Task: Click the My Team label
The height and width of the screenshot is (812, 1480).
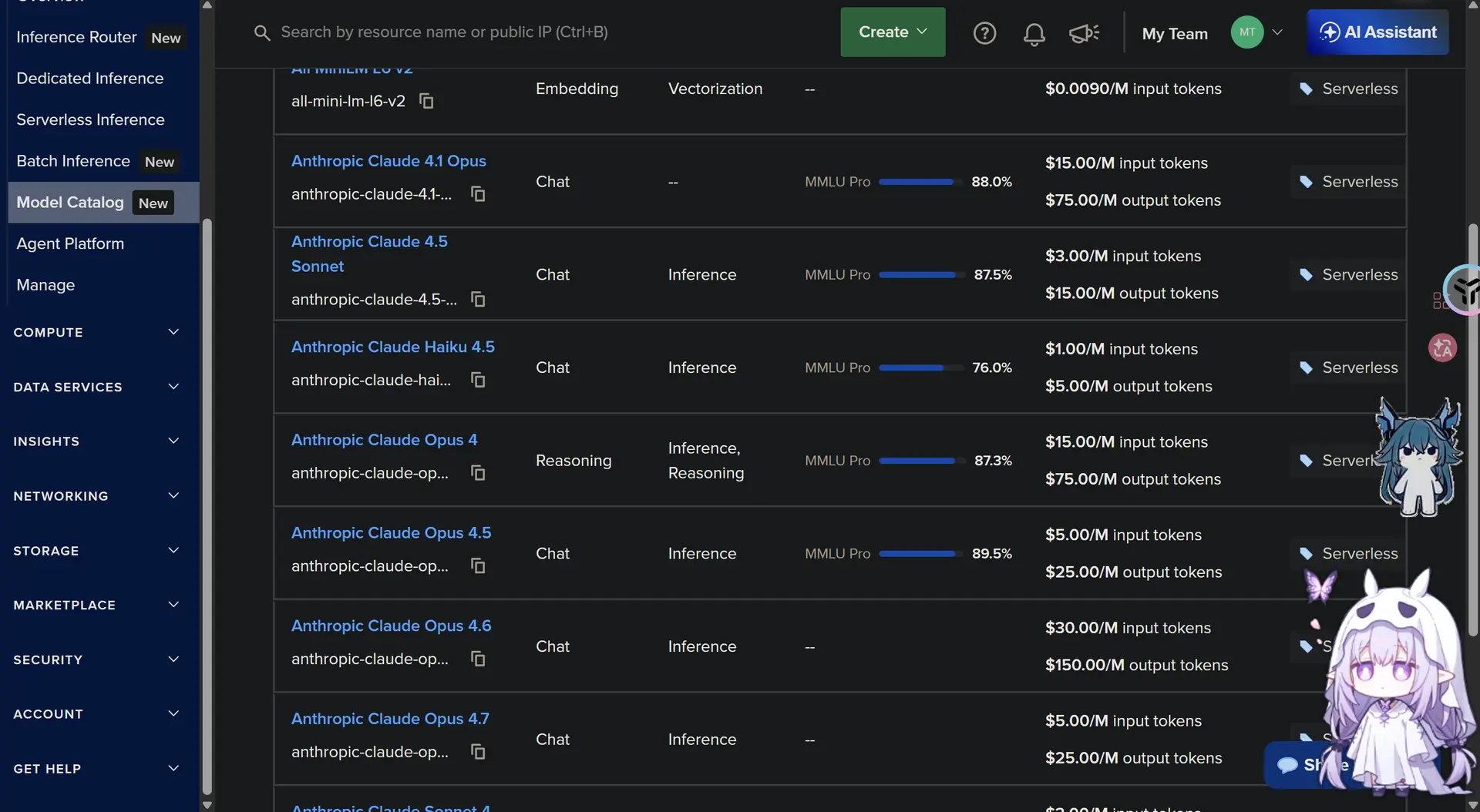Action: (x=1175, y=33)
